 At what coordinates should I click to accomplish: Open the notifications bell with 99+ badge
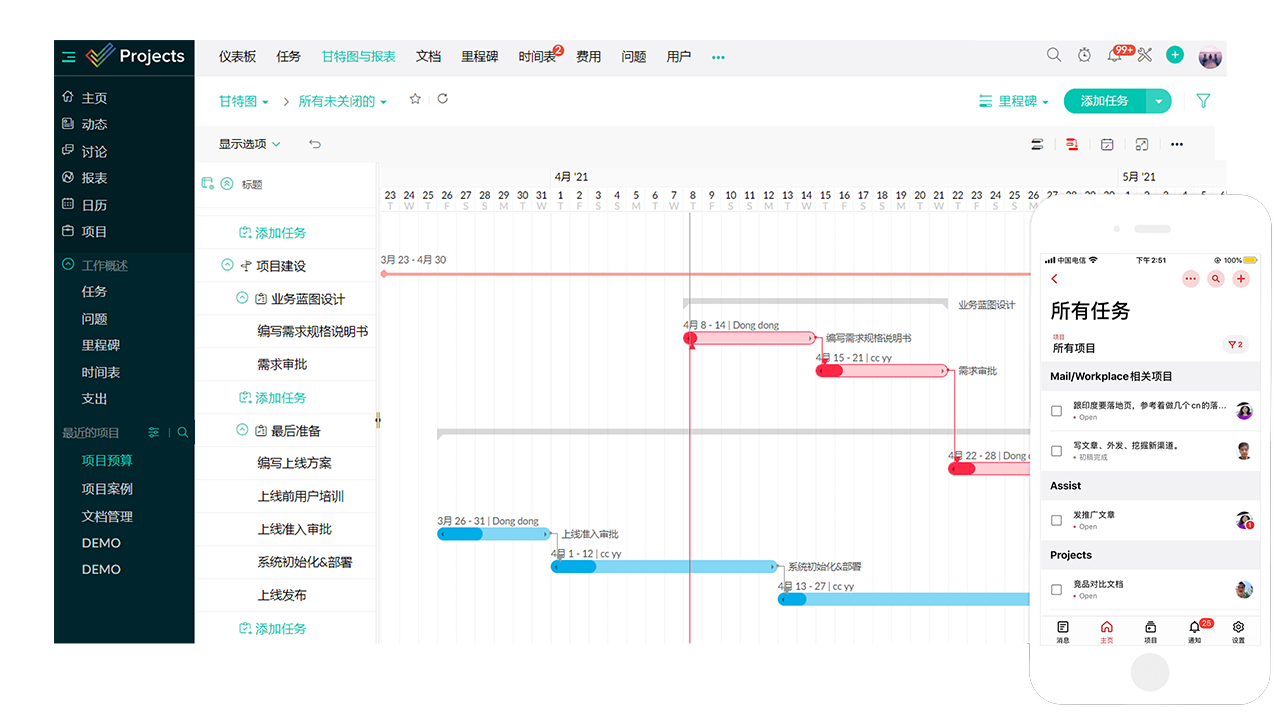coord(1115,55)
